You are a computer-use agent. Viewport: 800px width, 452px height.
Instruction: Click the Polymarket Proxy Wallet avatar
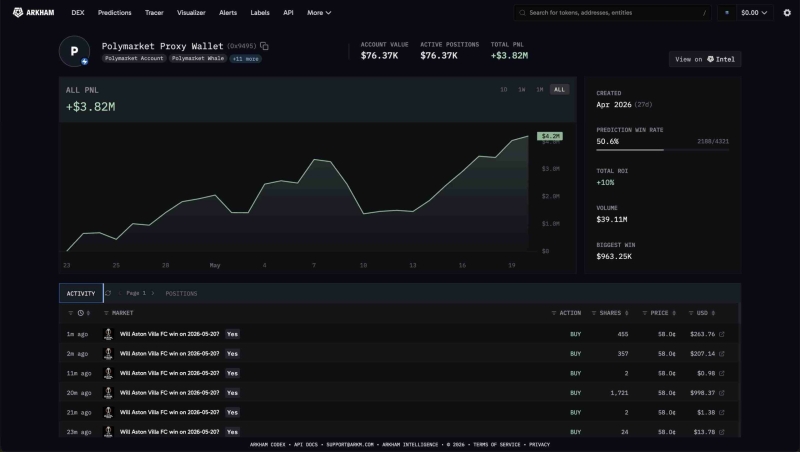pos(74,51)
